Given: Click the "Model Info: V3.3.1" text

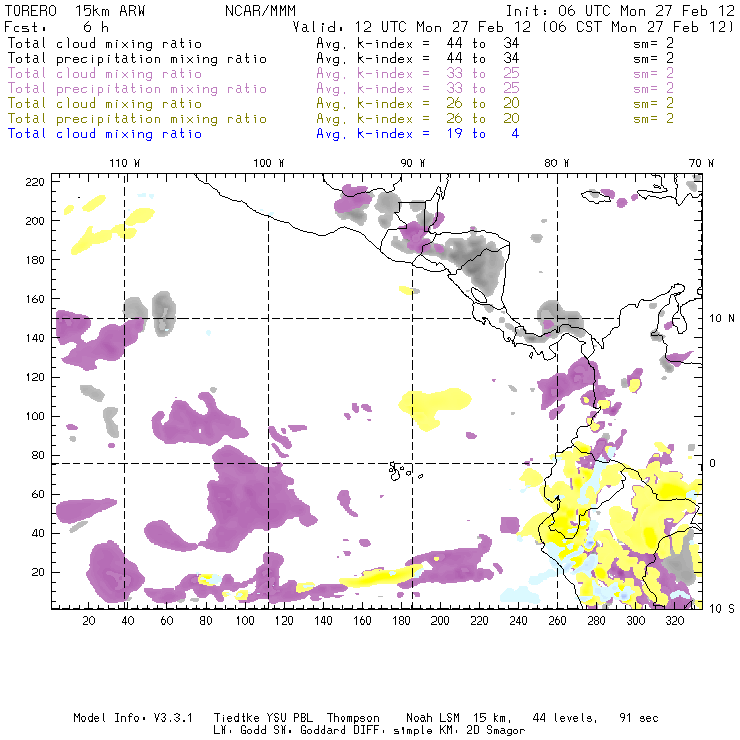Looking at the screenshot, I should tap(133, 718).
